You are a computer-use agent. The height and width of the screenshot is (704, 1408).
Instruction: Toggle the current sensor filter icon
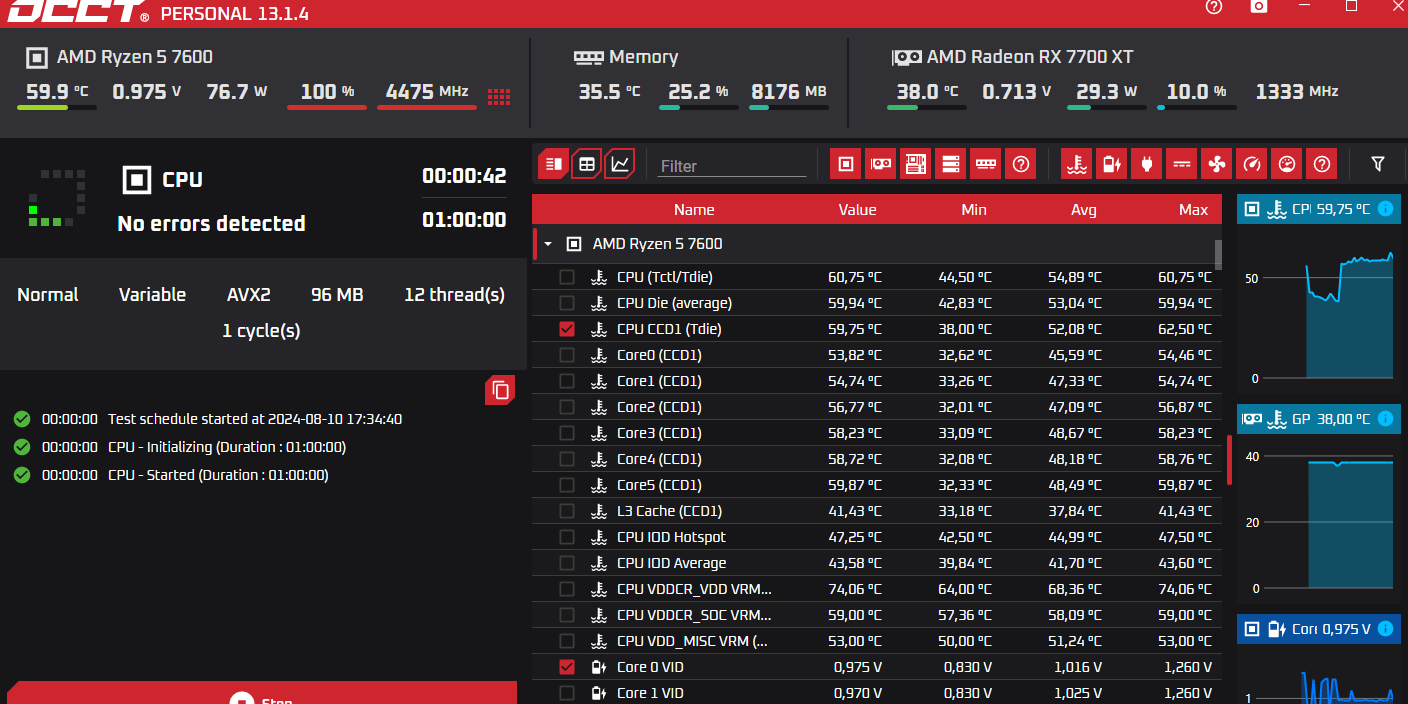(1182, 164)
